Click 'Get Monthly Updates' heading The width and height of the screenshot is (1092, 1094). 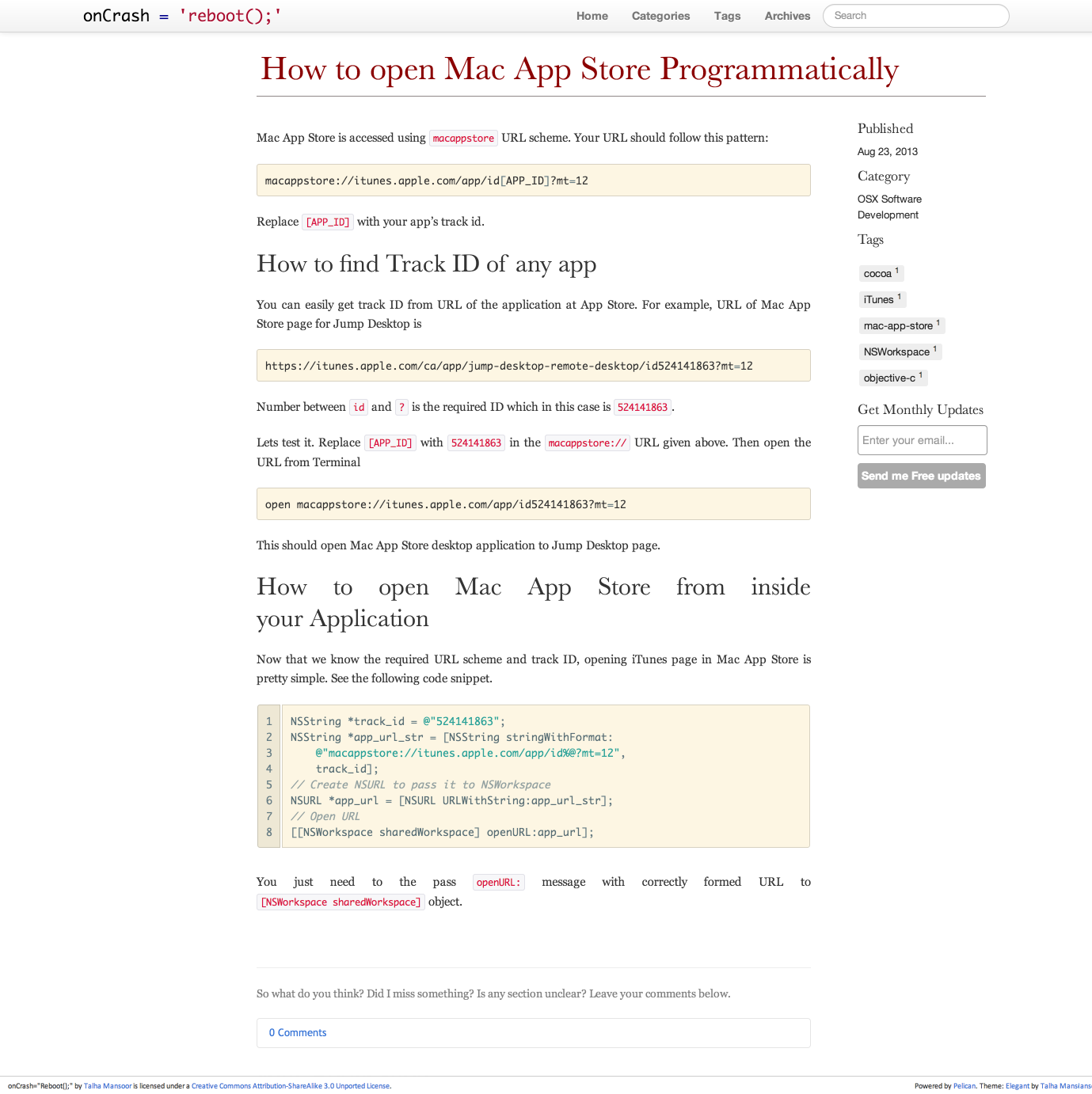[920, 410]
